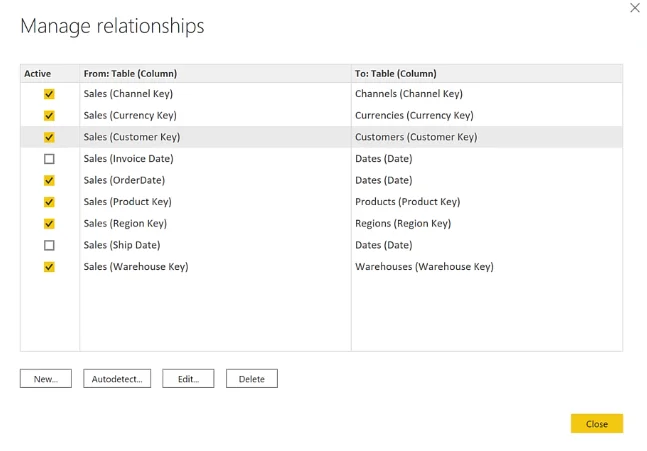
Task: Uncheck Active for Sales (Product Key)
Action: (49, 202)
